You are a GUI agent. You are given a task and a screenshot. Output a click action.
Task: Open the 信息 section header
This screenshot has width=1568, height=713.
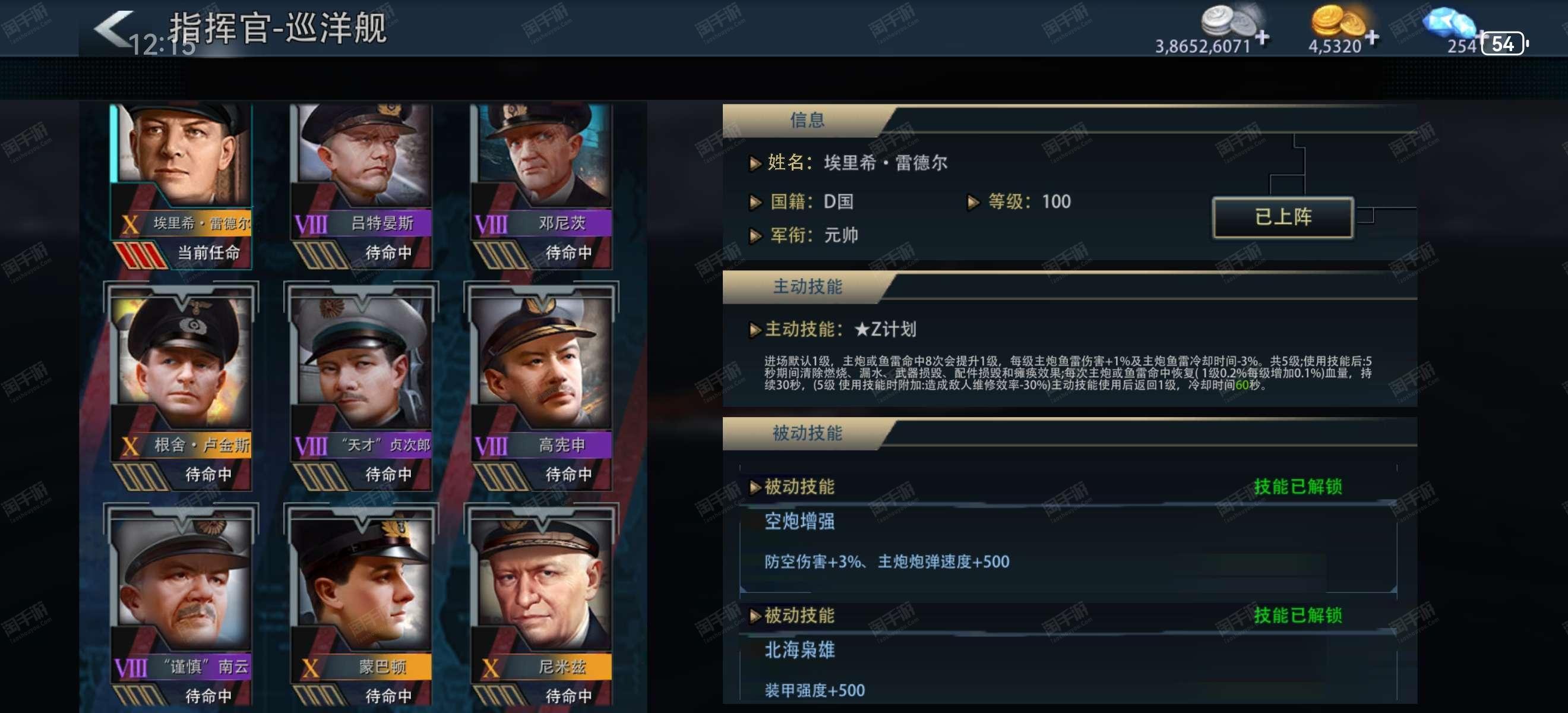807,120
